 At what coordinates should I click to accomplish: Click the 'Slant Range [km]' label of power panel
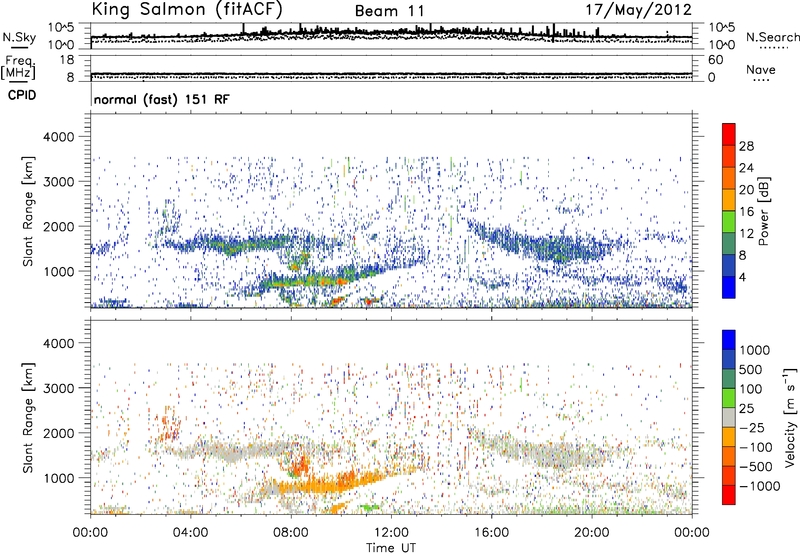point(28,211)
